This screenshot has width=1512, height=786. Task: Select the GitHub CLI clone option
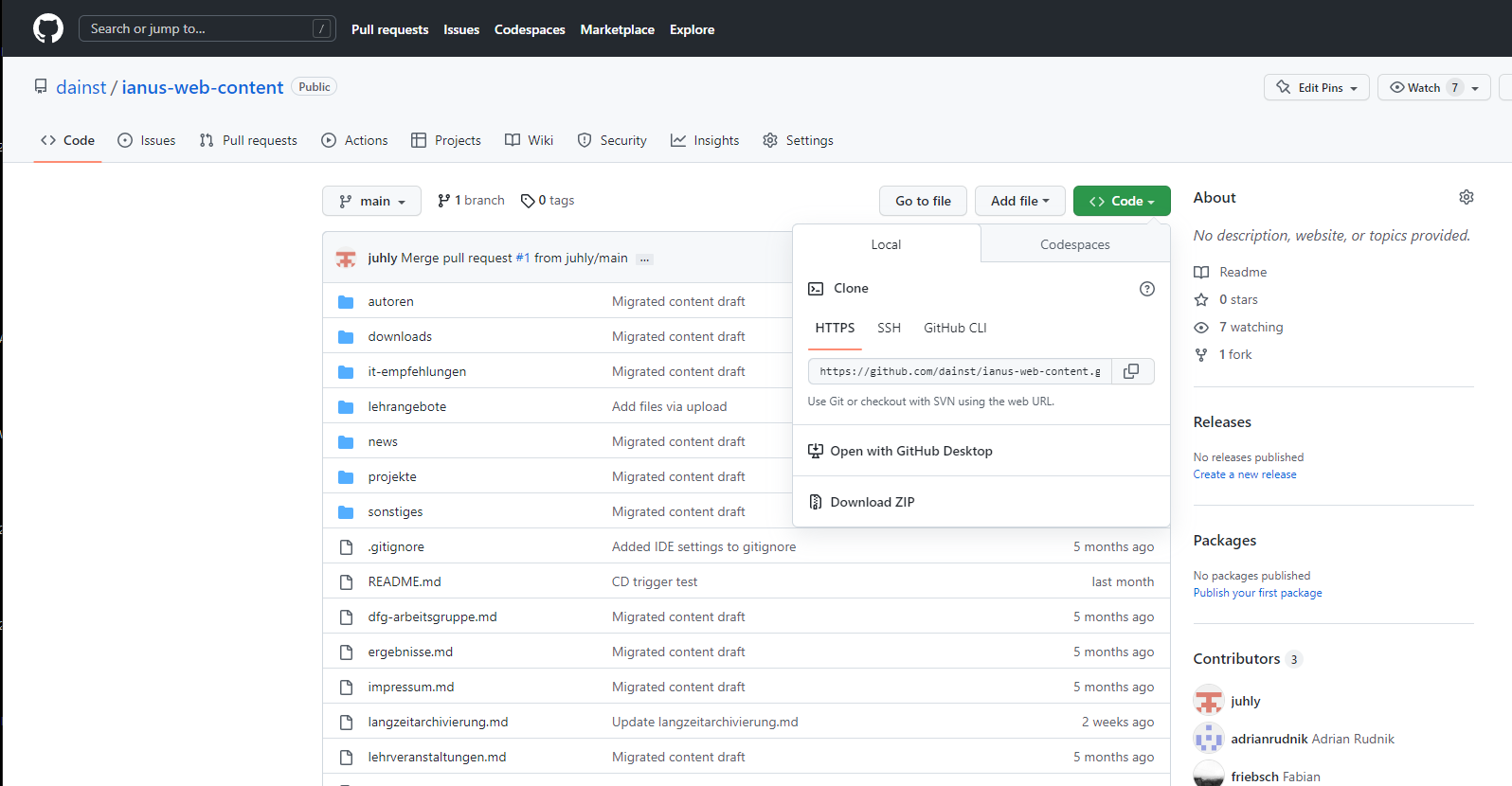point(955,328)
